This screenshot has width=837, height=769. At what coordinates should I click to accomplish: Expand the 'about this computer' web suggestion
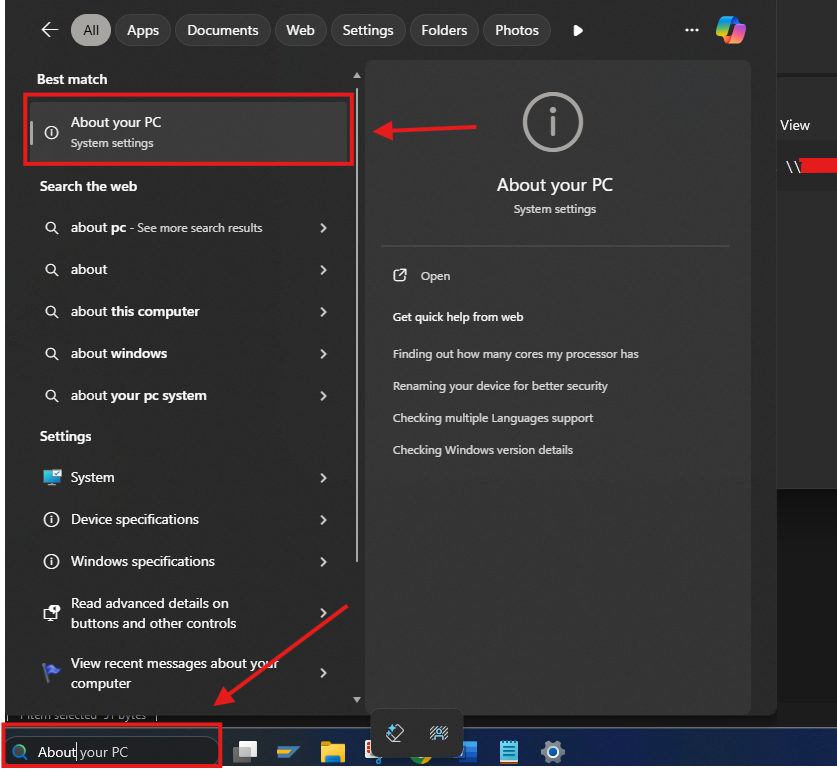(323, 312)
